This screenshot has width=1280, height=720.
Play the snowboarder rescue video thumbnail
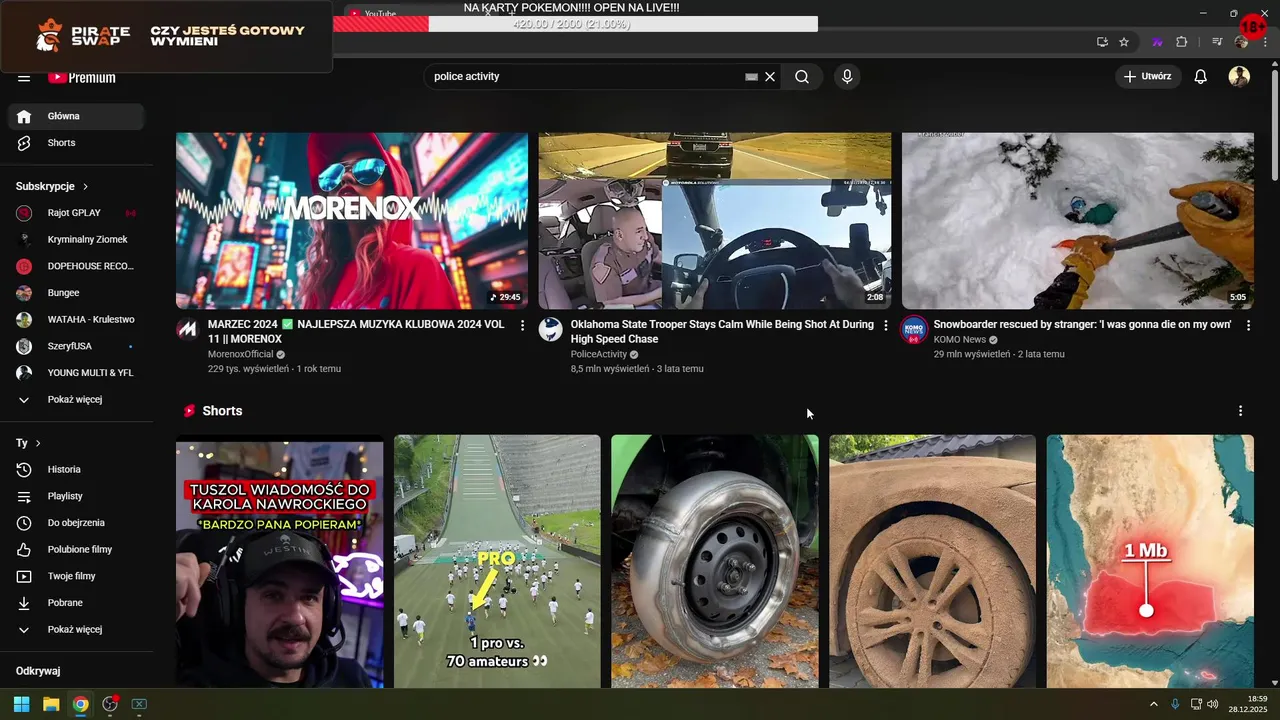point(1078,221)
